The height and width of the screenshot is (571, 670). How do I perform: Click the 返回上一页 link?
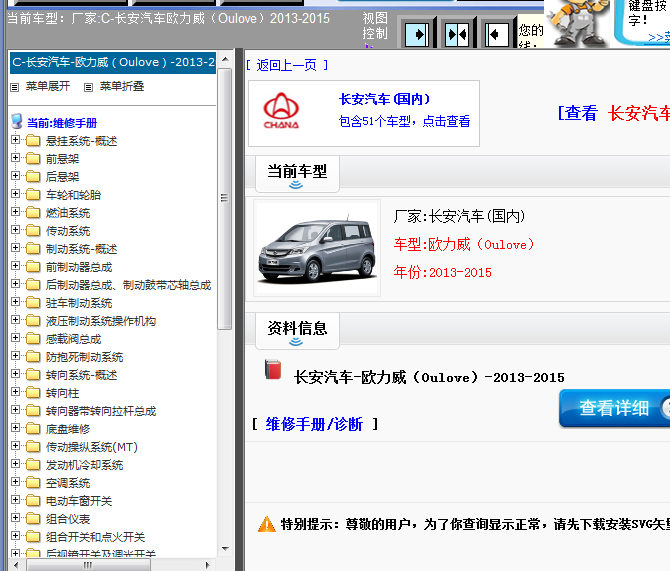(287, 65)
